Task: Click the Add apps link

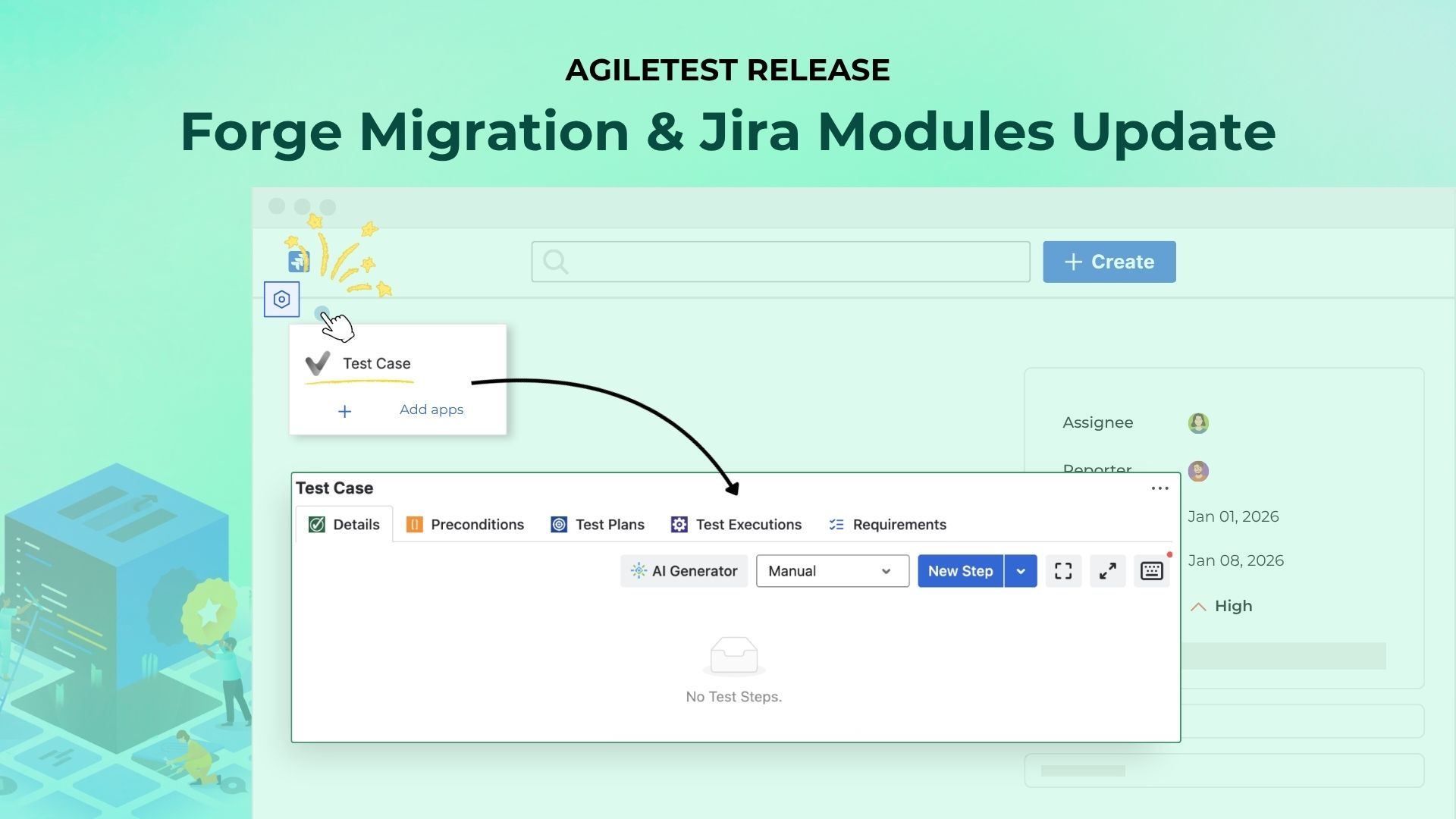Action: click(431, 409)
